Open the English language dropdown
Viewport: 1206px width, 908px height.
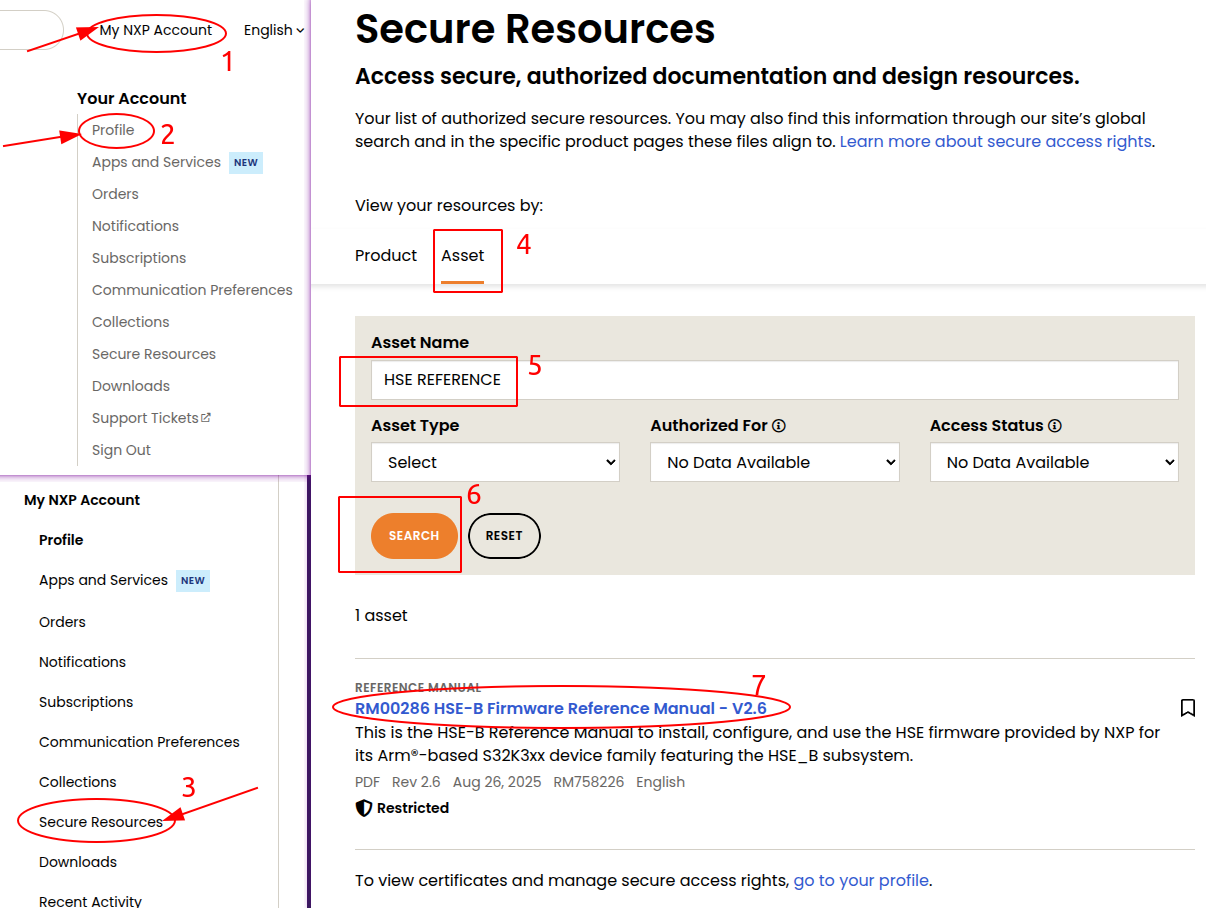273,30
